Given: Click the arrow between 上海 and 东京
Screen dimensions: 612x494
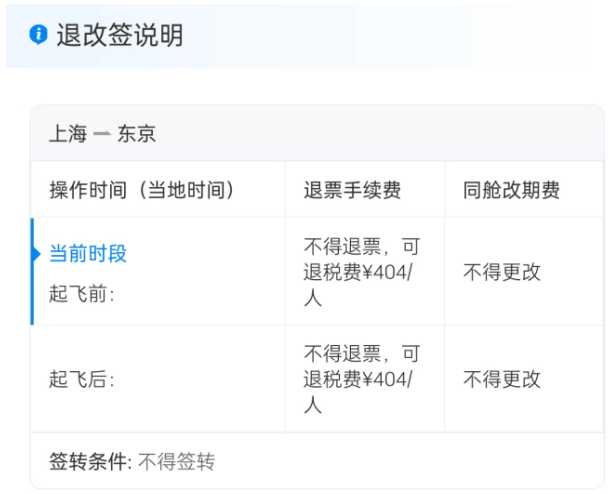Looking at the screenshot, I should (102, 134).
